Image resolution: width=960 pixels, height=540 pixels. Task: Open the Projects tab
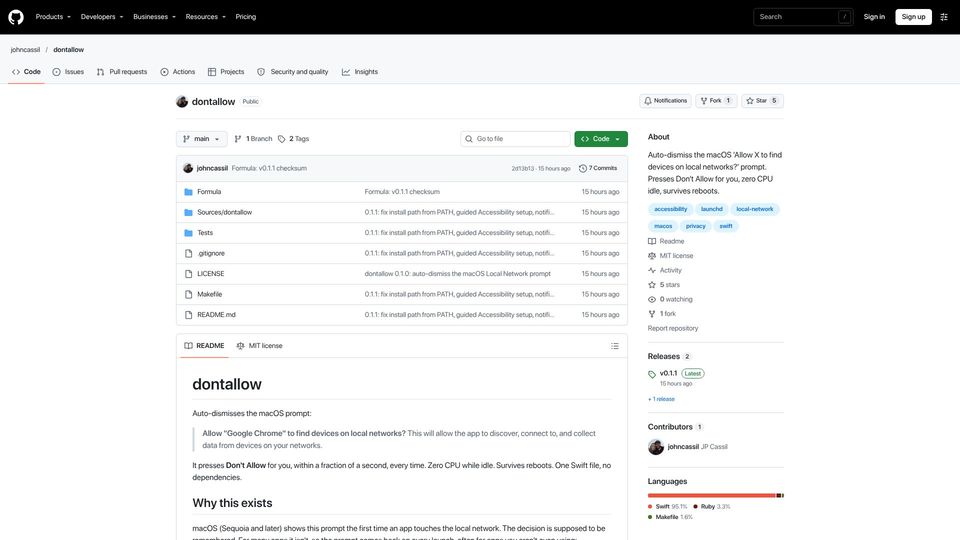coord(226,72)
